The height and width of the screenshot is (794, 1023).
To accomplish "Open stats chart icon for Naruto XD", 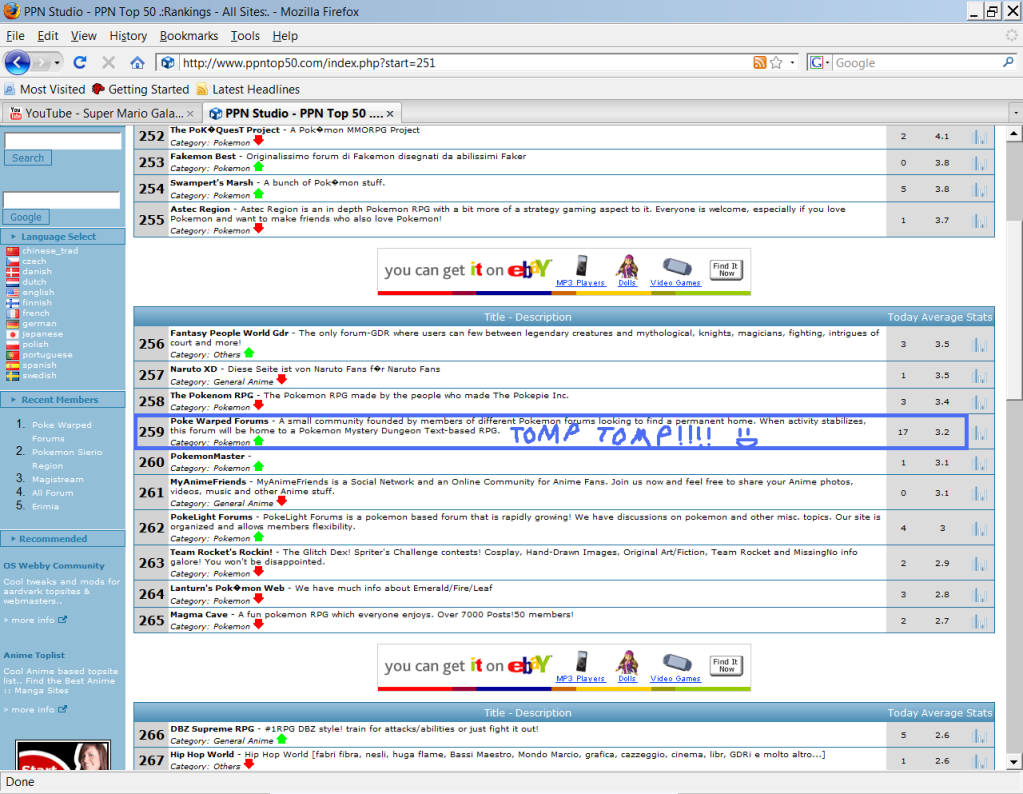I will 980,376.
